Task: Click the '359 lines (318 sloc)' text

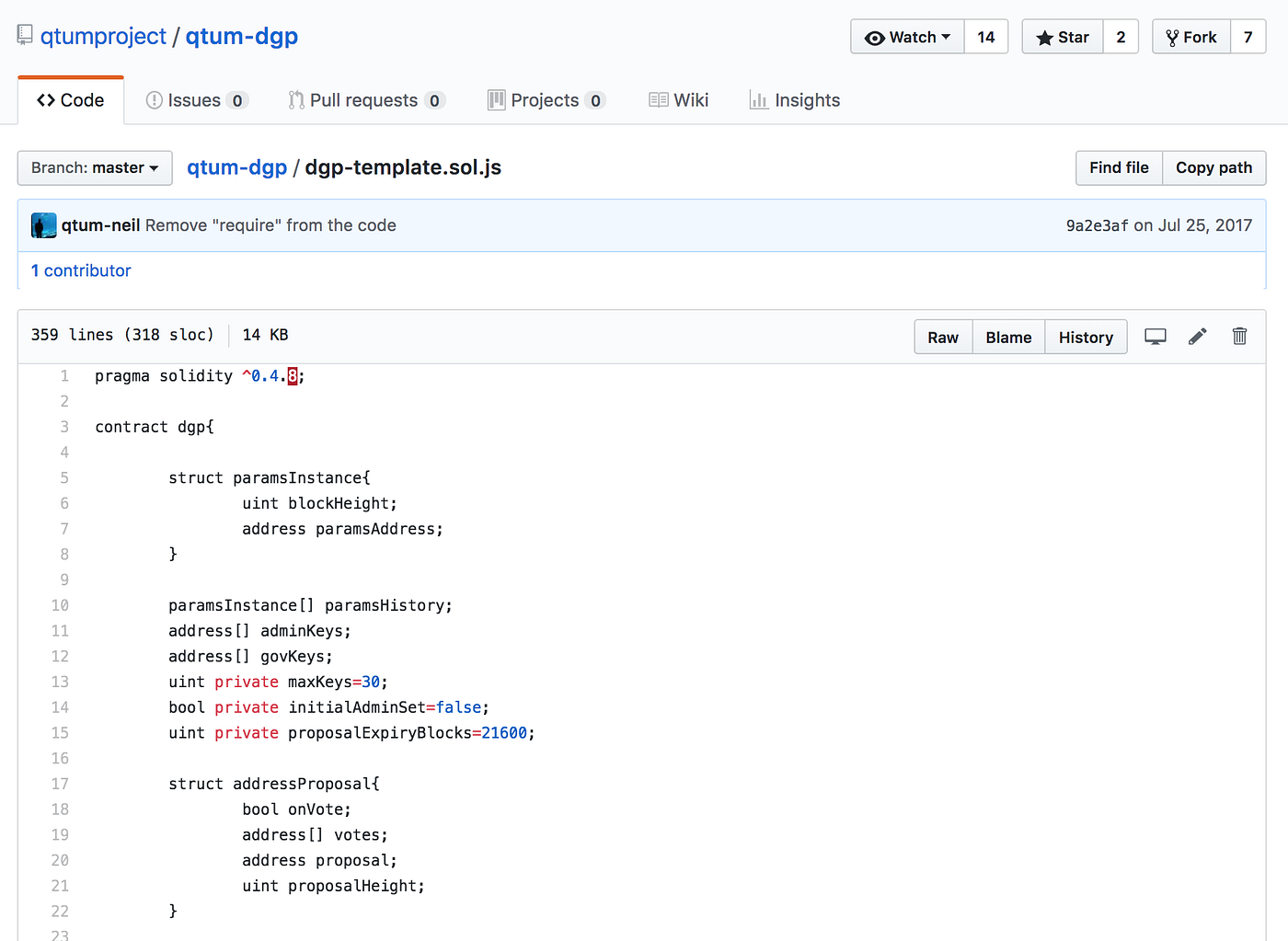Action: click(122, 335)
